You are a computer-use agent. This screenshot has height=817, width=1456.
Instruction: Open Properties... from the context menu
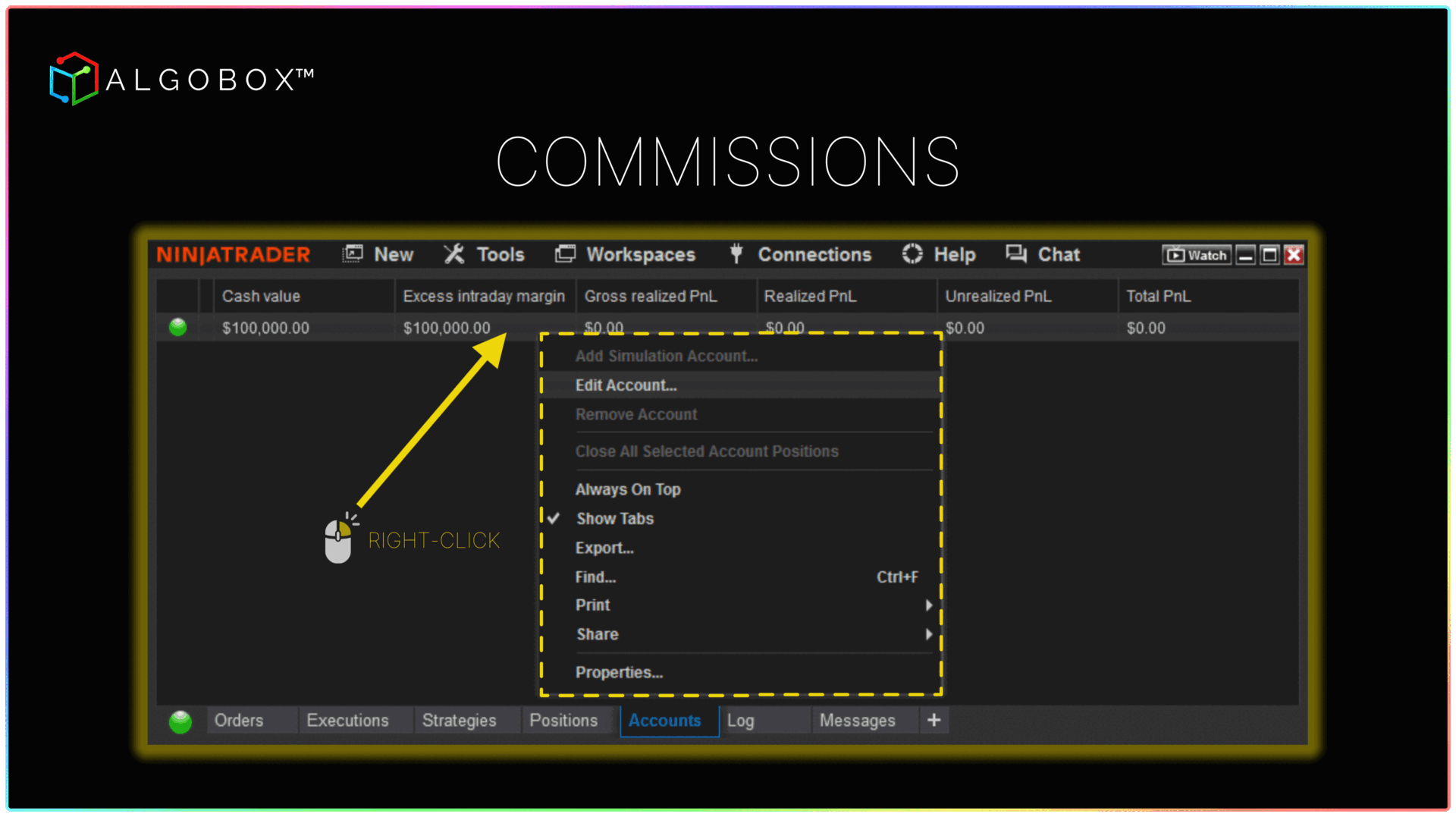619,673
